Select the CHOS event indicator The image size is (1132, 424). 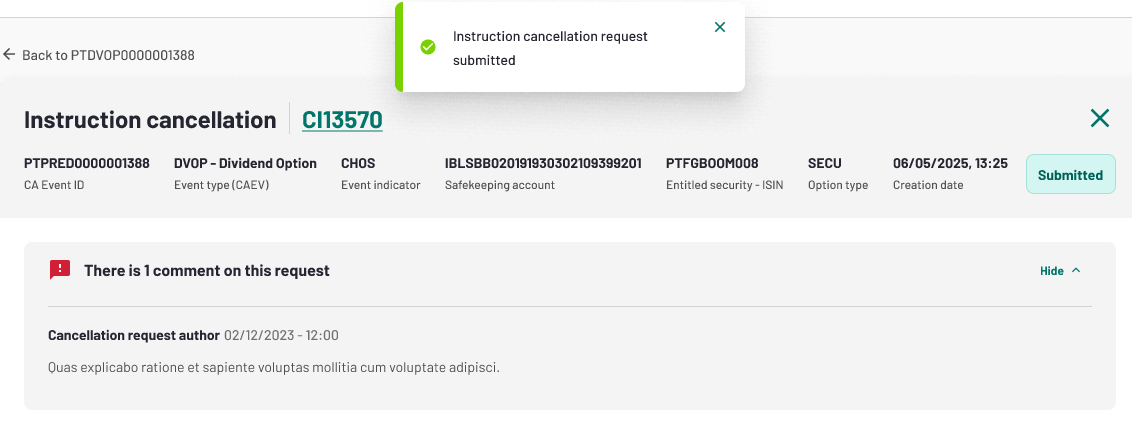[x=358, y=163]
